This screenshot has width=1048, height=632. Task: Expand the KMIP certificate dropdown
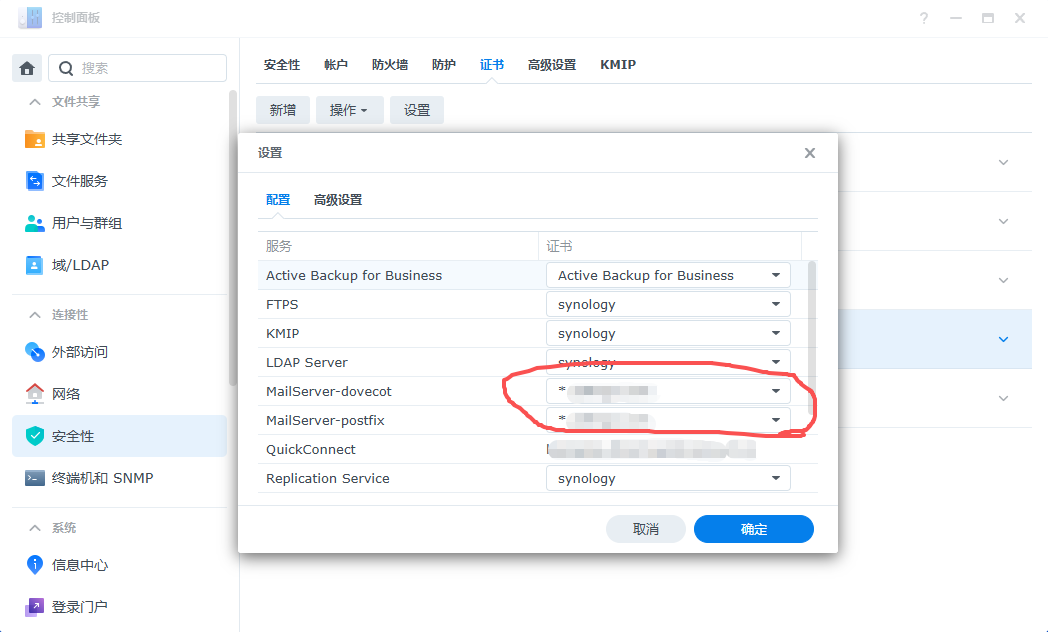point(668,333)
